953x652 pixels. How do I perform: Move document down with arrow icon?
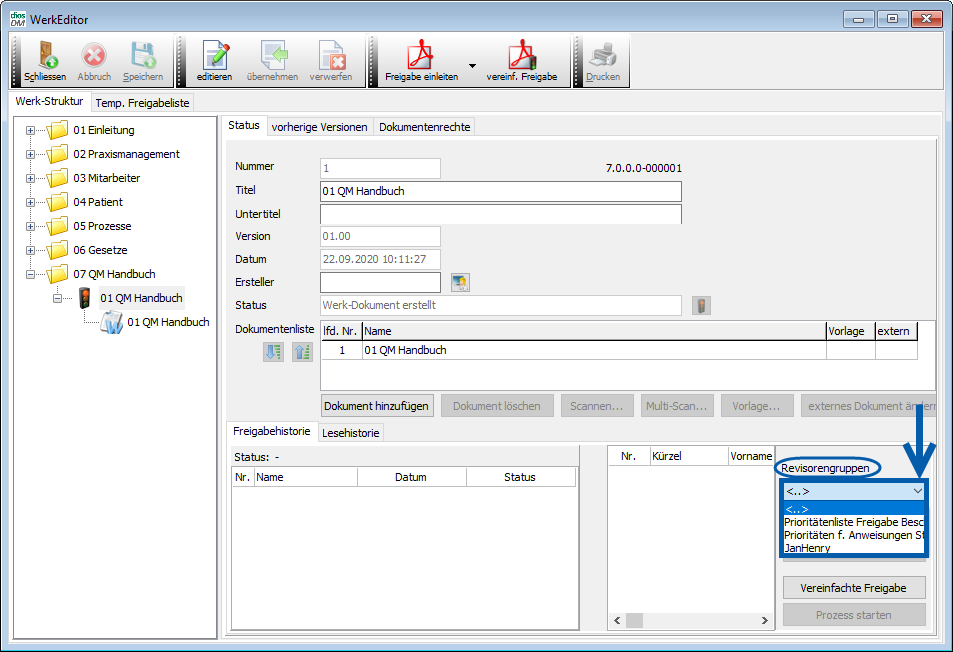(273, 351)
